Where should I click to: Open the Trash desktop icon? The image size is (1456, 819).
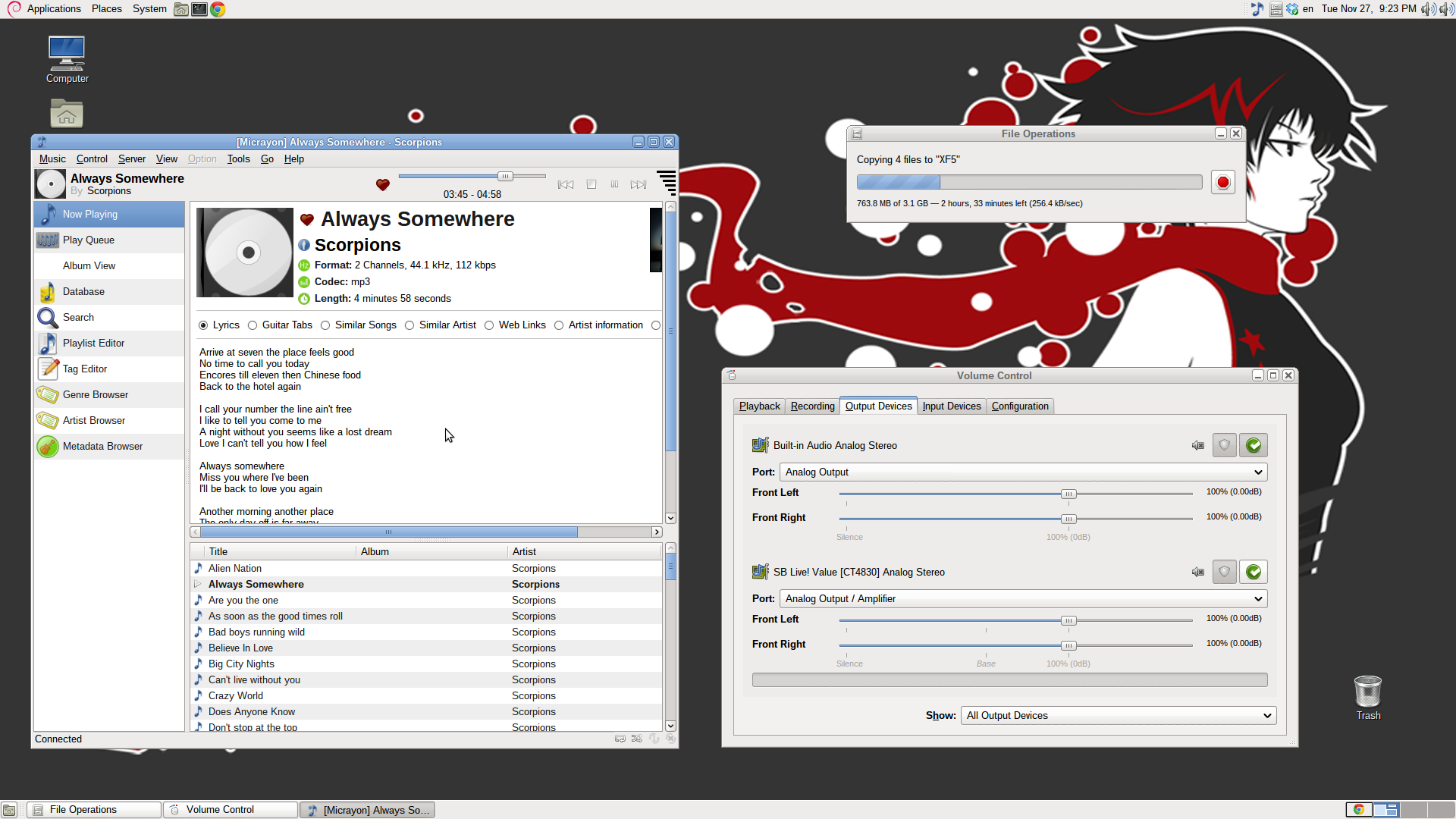(1368, 698)
